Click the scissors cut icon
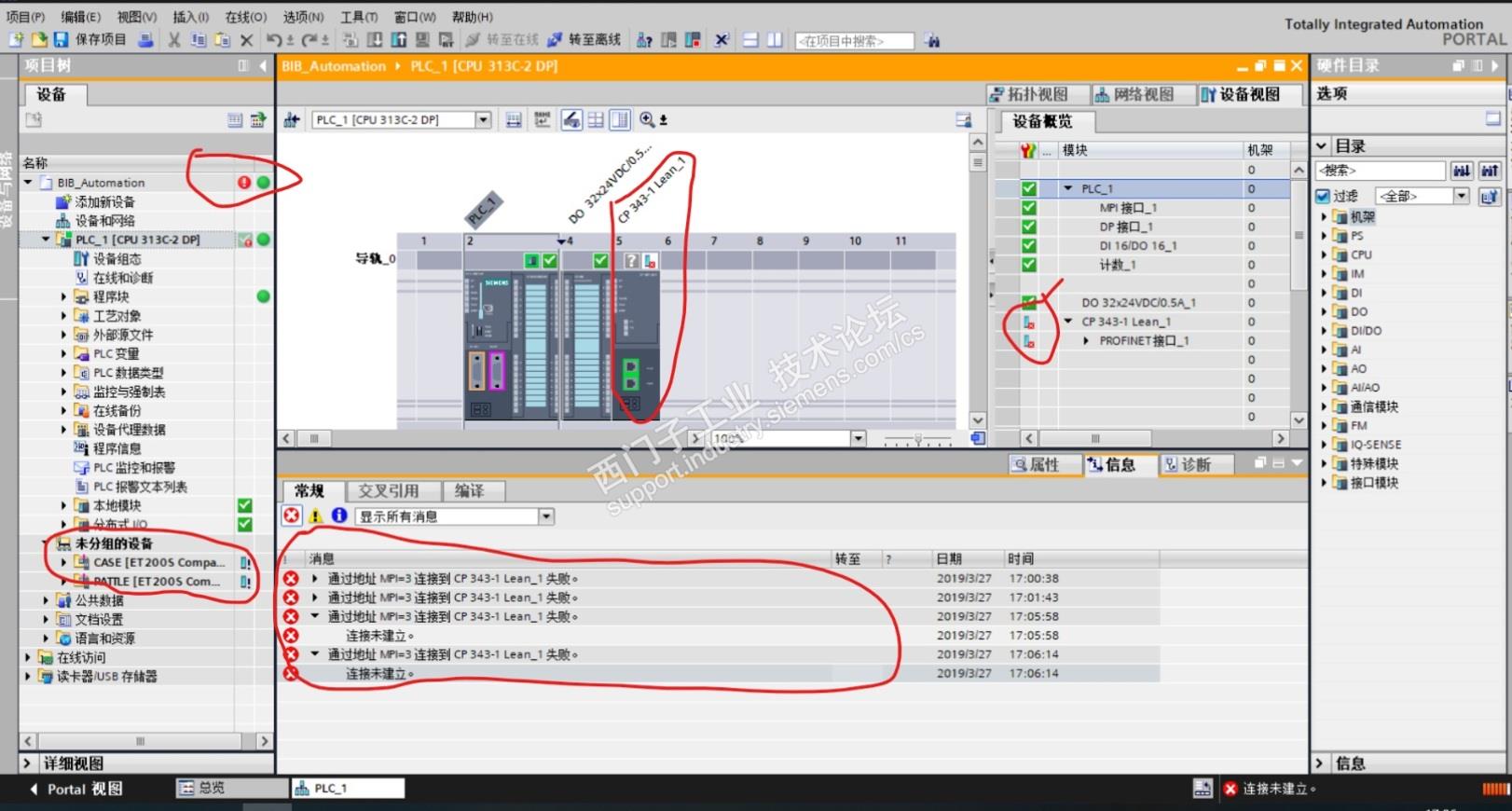This screenshot has width=1512, height=811. coord(174,40)
